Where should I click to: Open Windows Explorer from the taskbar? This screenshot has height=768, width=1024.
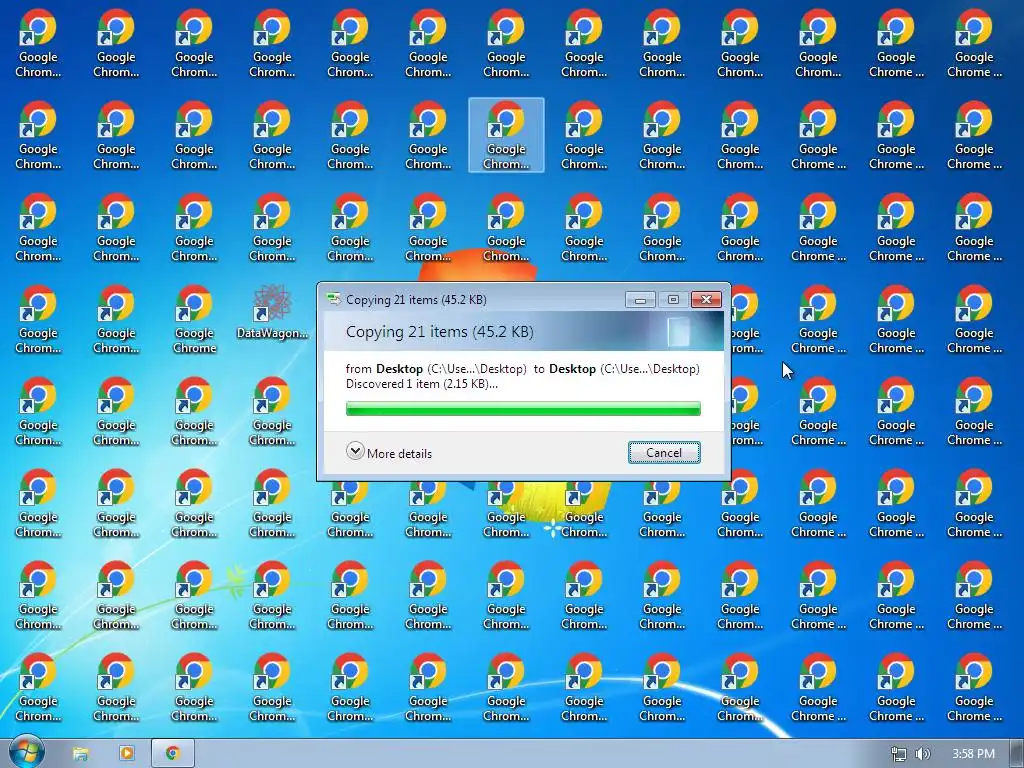point(80,754)
